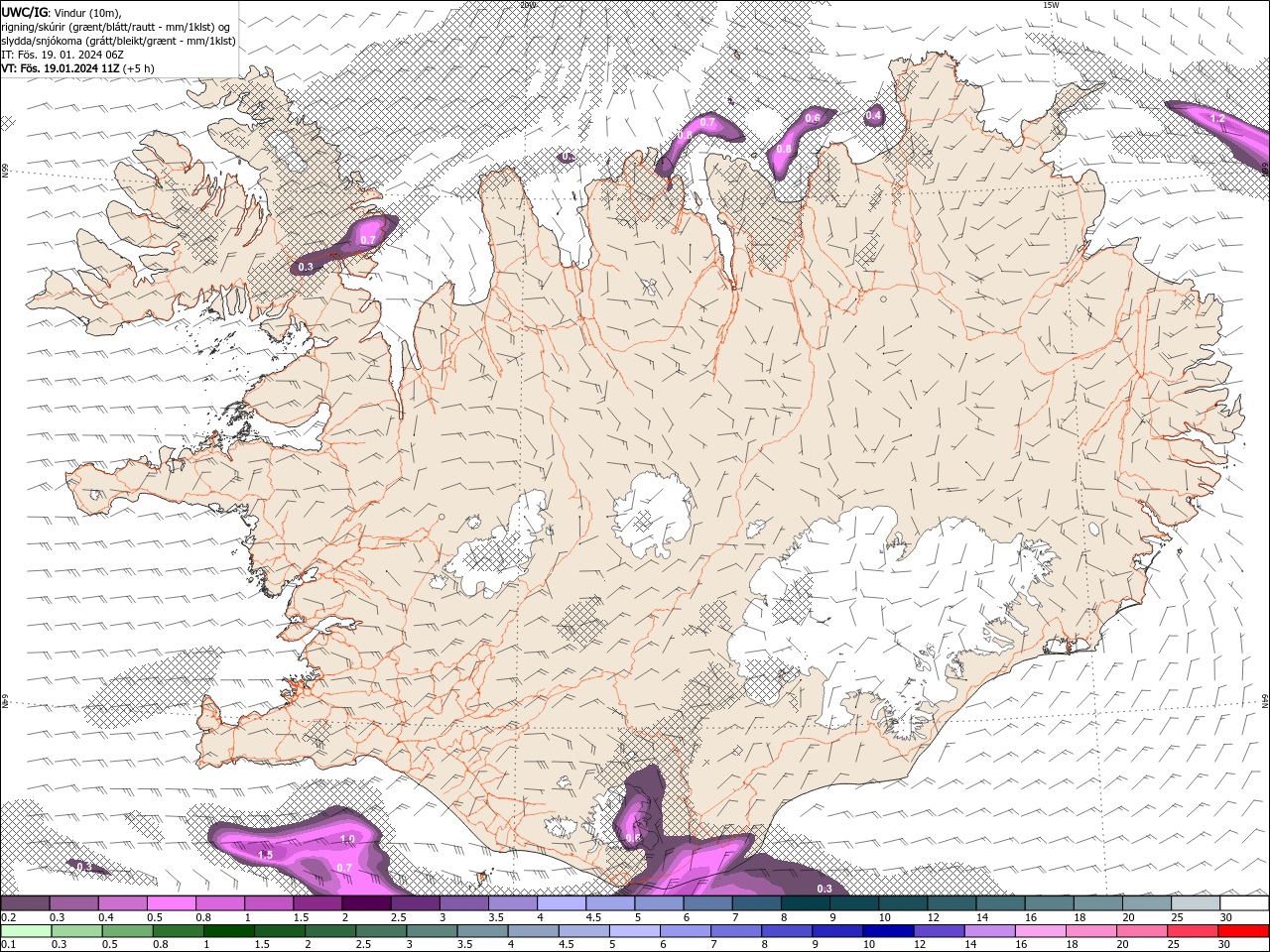Click lower legend pink swatch between 18 and 20
The height and width of the screenshot is (952, 1270).
tap(1088, 931)
